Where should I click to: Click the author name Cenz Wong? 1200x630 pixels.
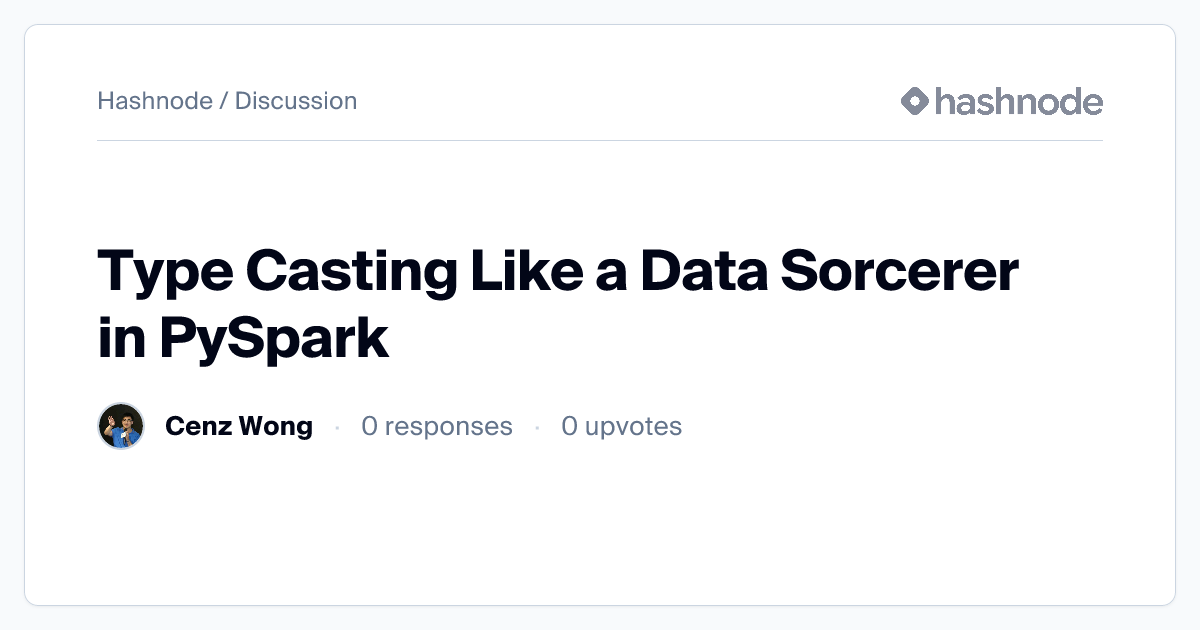(238, 426)
